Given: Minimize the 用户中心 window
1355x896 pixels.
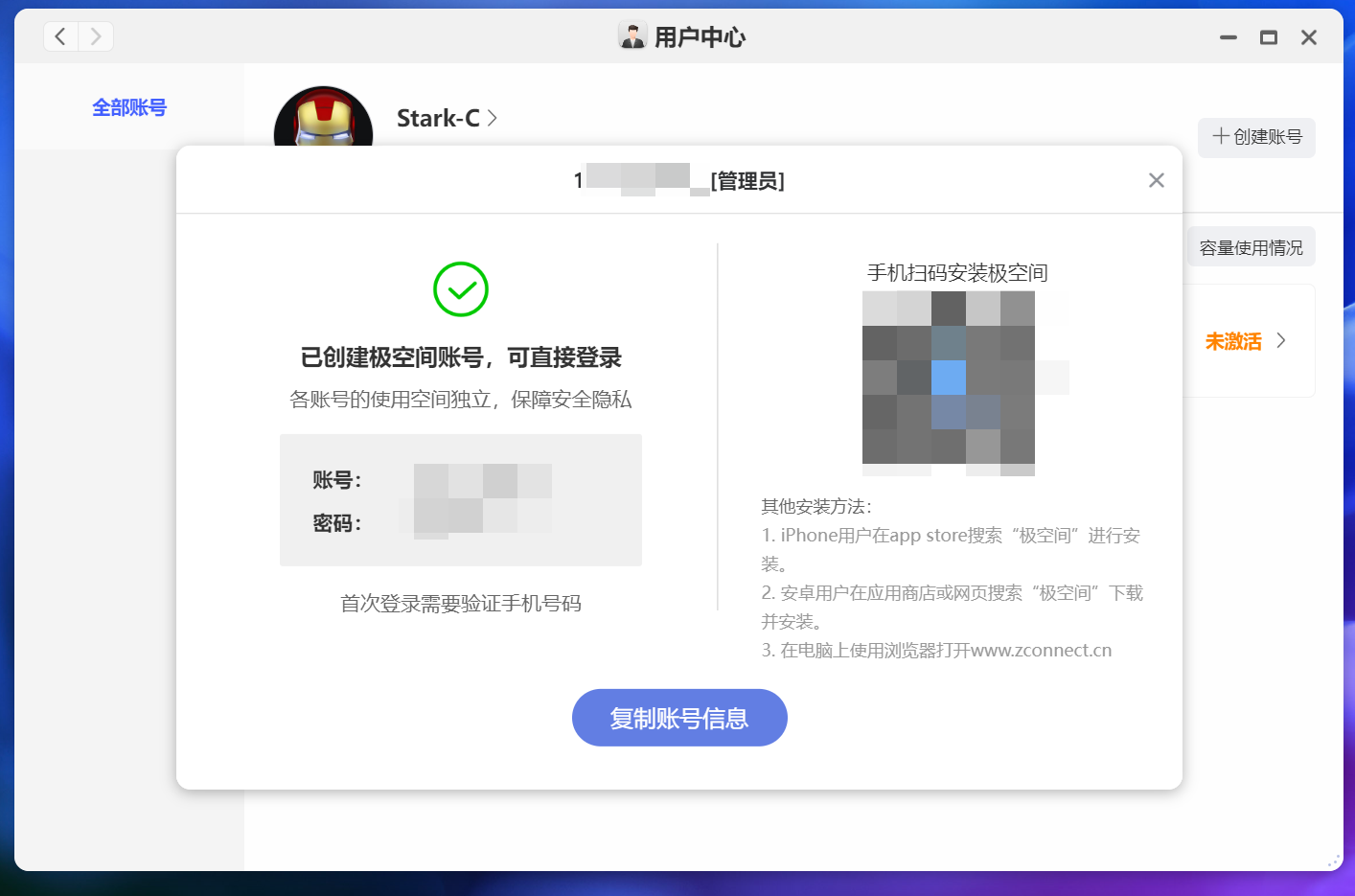Looking at the screenshot, I should 1229,37.
